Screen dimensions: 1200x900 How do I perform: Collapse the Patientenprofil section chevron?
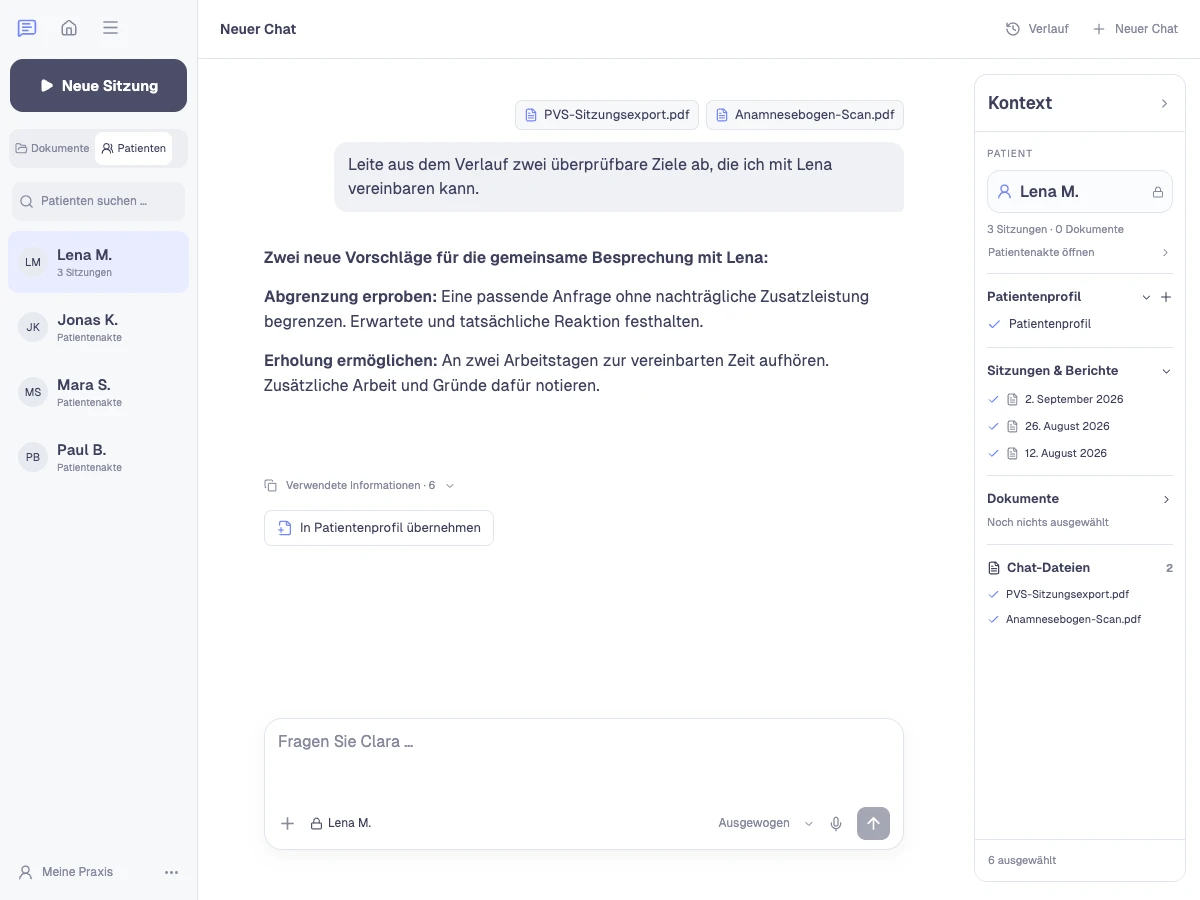1147,297
